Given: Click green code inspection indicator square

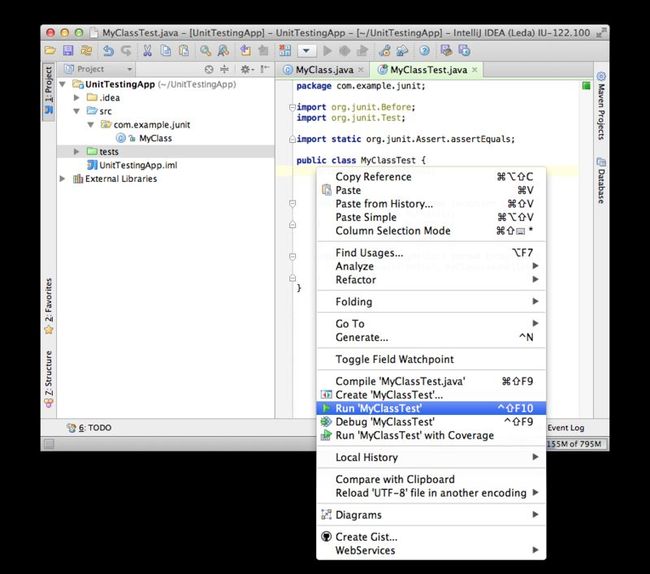Looking at the screenshot, I should click(586, 86).
